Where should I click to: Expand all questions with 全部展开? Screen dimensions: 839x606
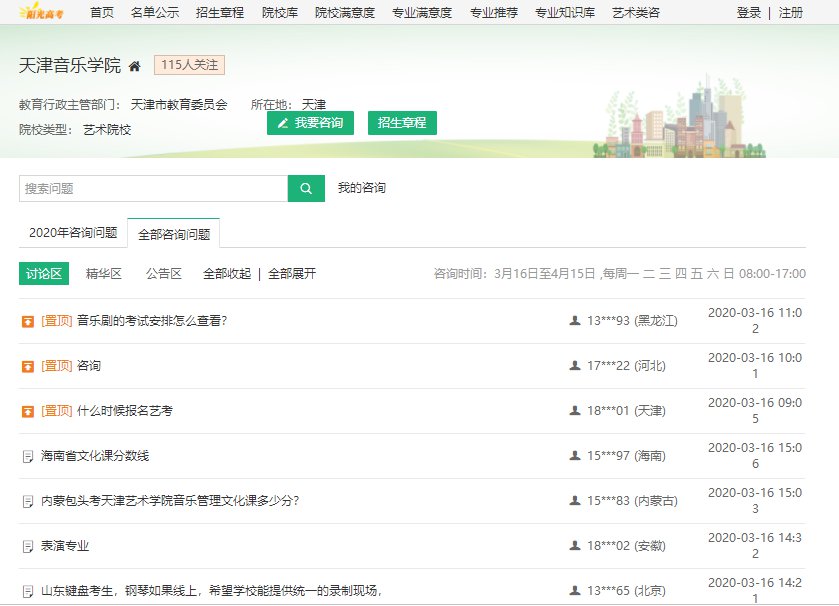click(x=292, y=273)
